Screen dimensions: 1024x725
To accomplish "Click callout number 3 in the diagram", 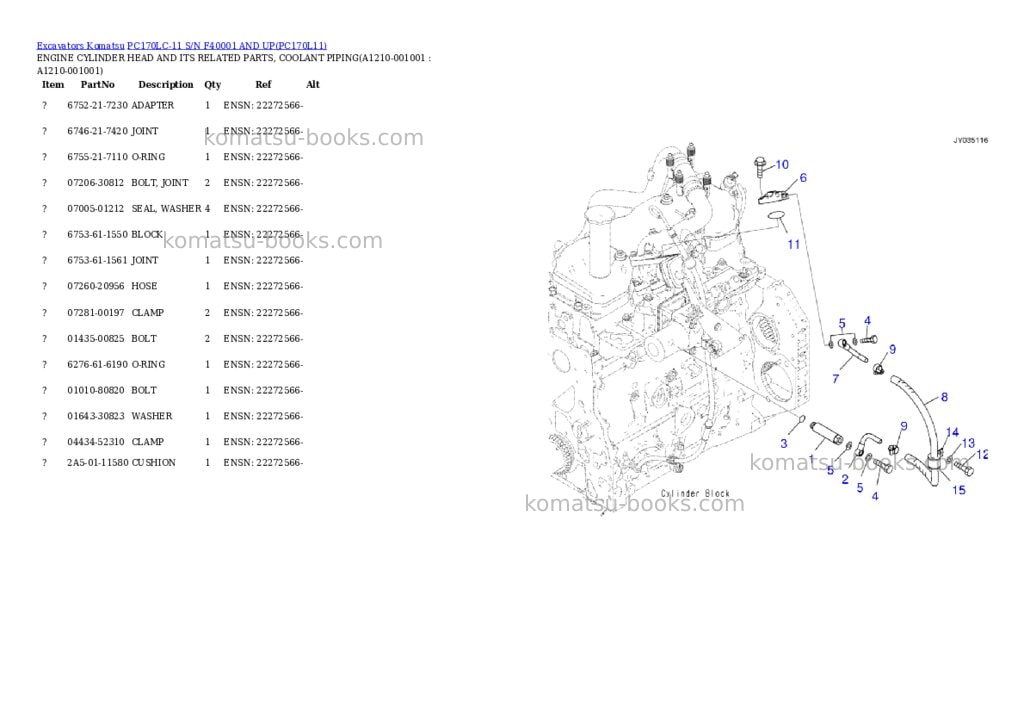I will coord(784,443).
